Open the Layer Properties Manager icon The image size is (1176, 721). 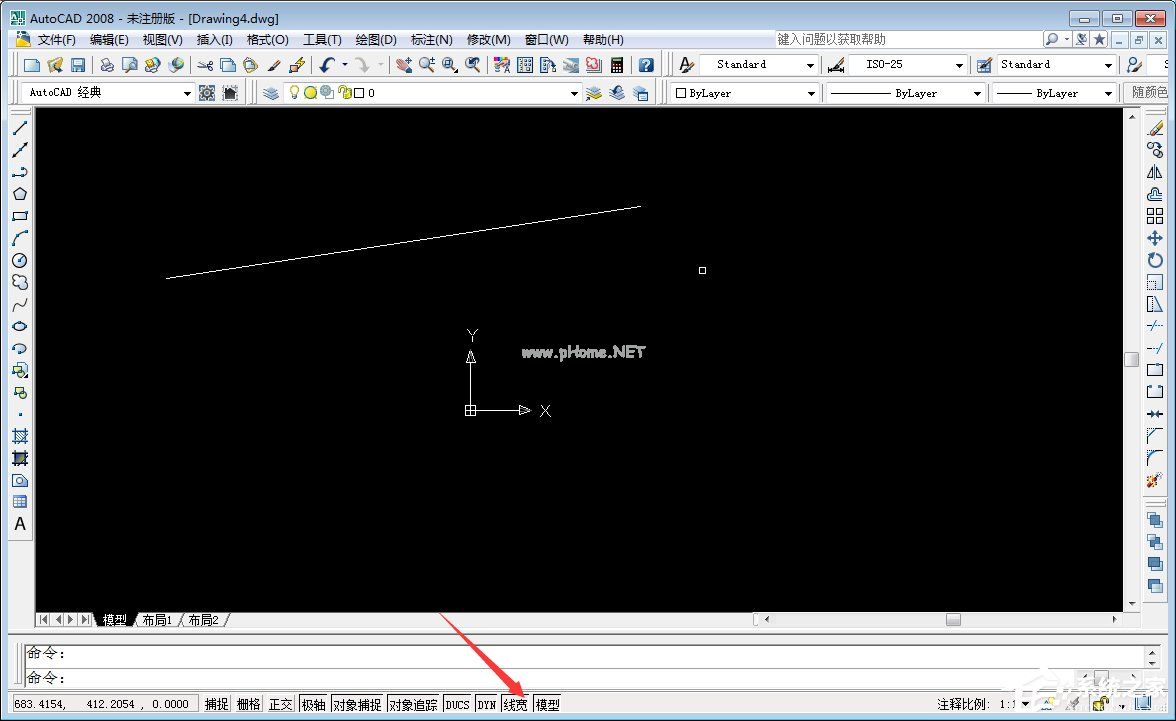click(x=271, y=93)
